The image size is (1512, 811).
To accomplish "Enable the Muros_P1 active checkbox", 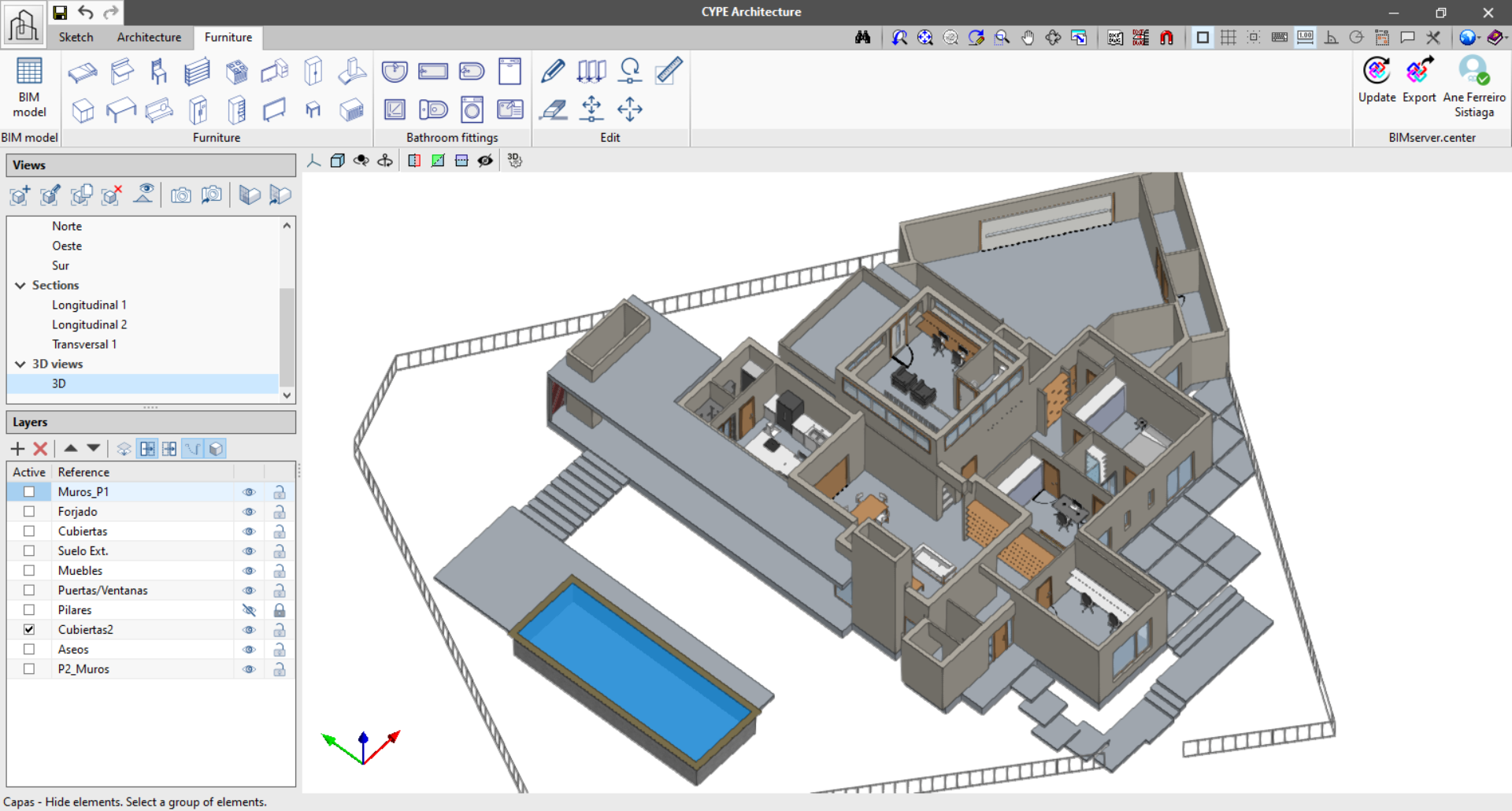I will 29,492.
